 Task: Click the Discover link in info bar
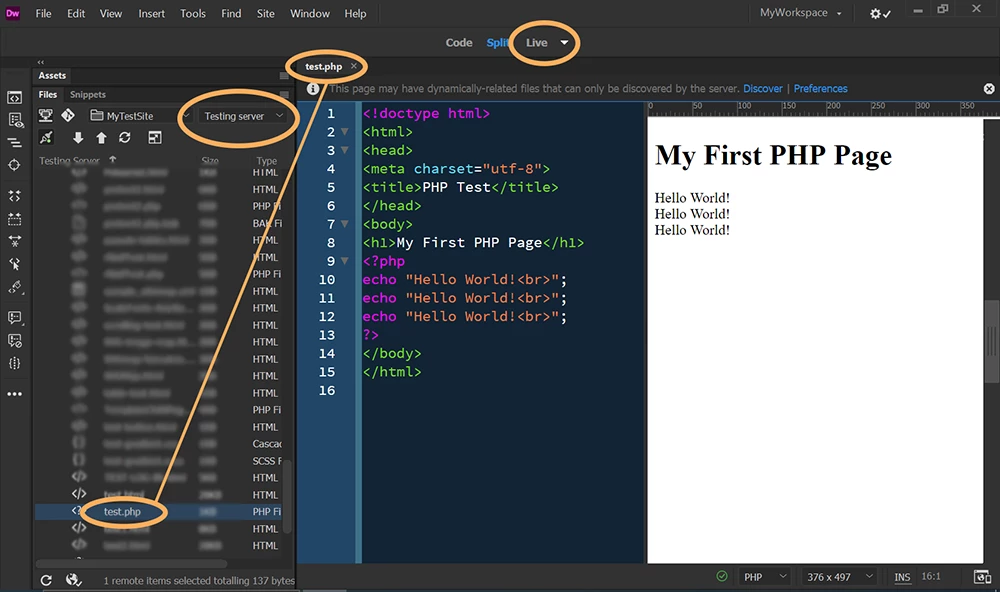pos(763,89)
